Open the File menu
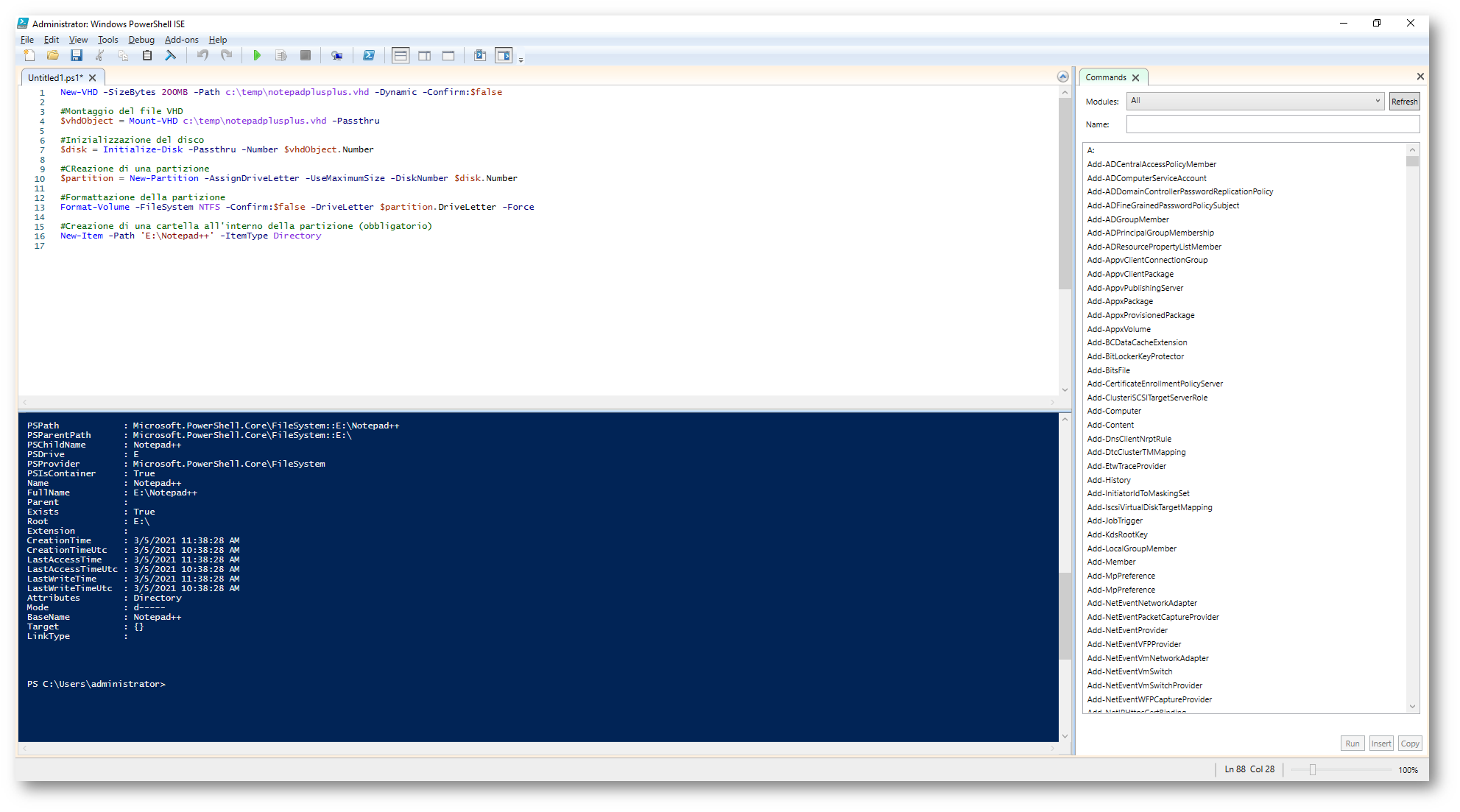1460x812 pixels. [27, 40]
